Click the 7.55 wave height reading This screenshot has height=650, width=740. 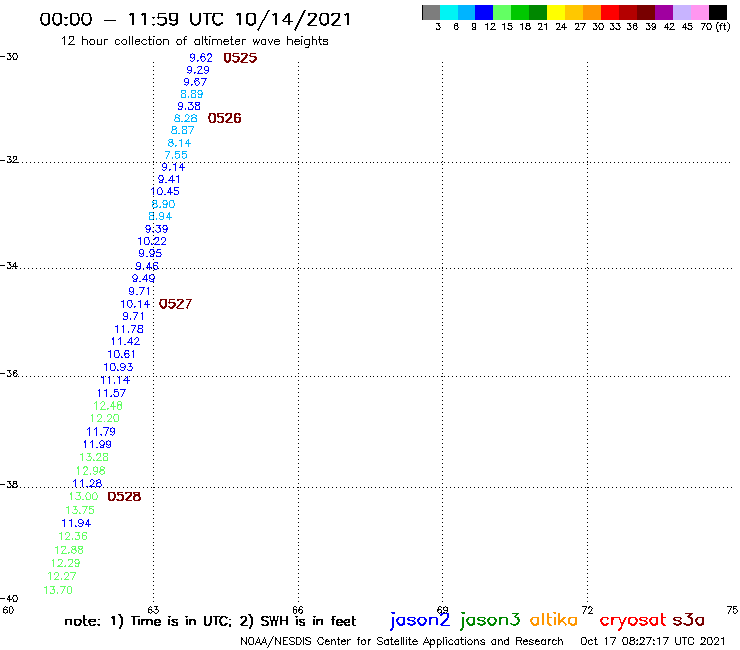[176, 155]
